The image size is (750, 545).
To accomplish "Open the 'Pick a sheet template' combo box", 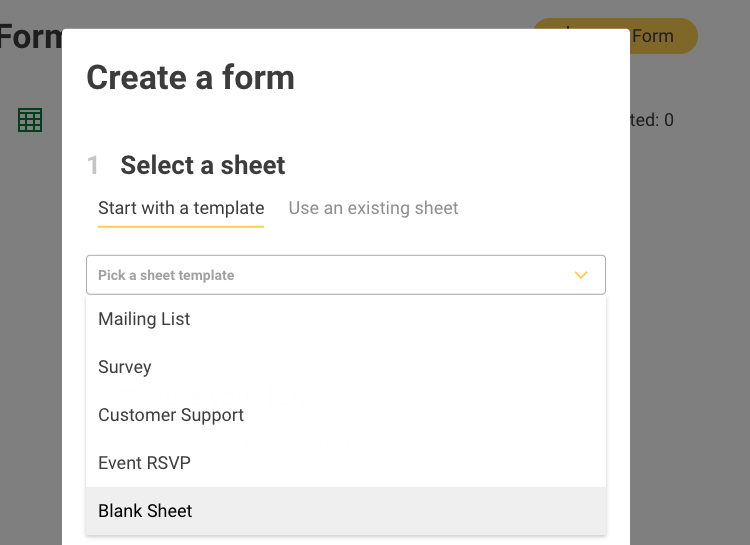I will click(345, 275).
